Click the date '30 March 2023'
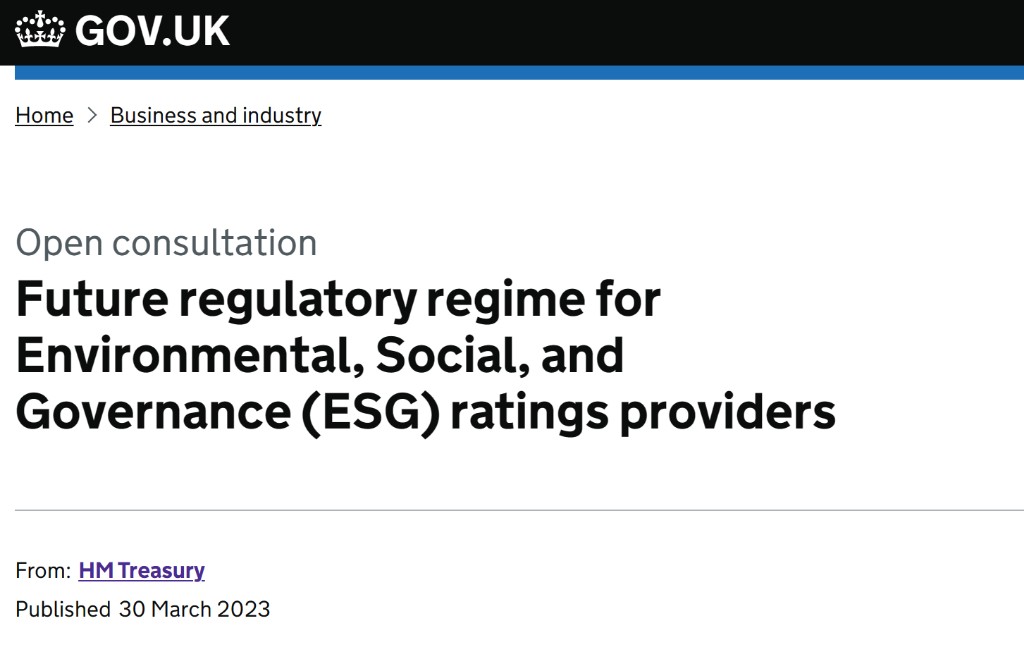 pyautogui.click(x=194, y=609)
